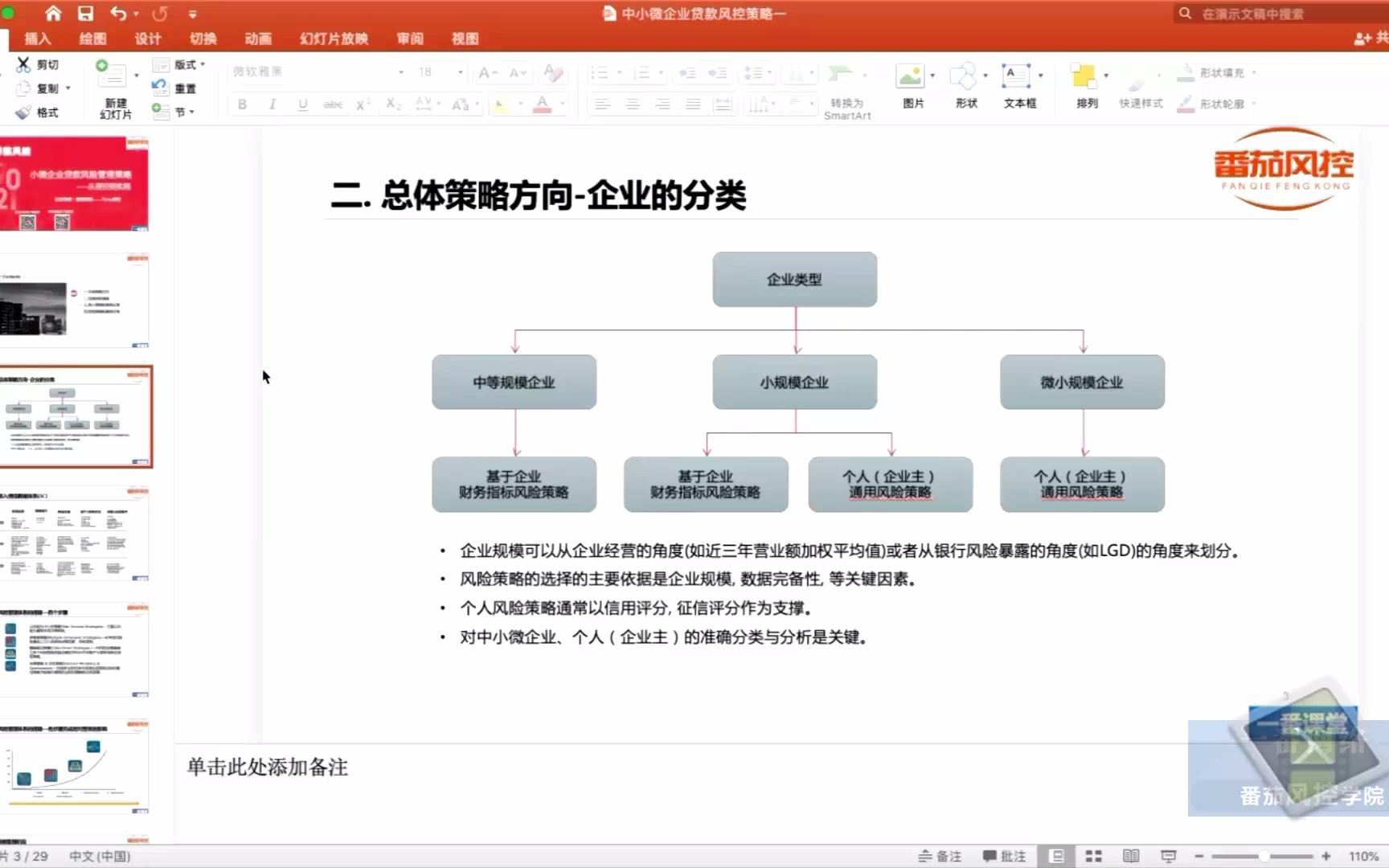This screenshot has width=1389, height=868.
Task: Open the 版式 layout dropdown
Action: [x=180, y=64]
